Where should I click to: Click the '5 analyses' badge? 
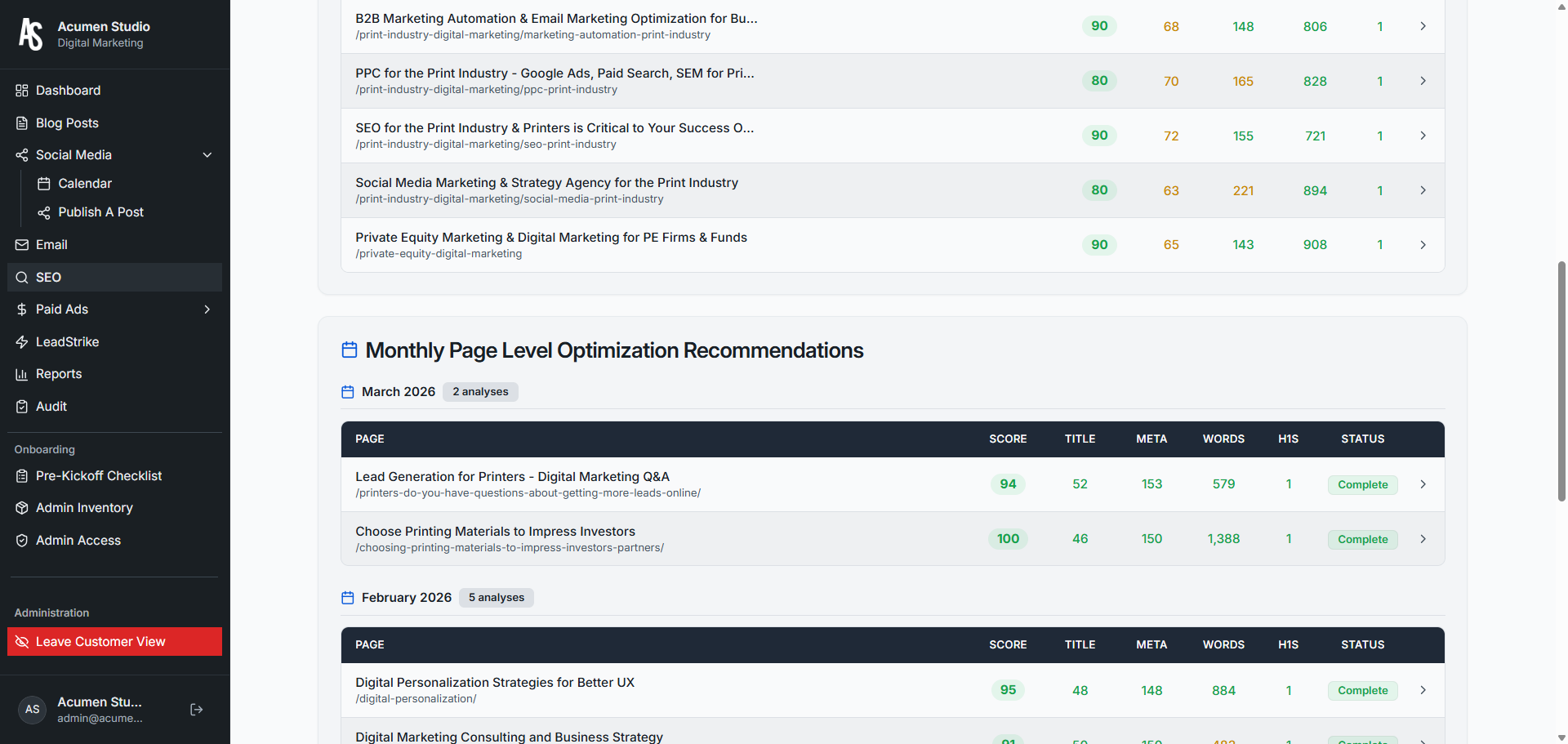click(x=497, y=598)
